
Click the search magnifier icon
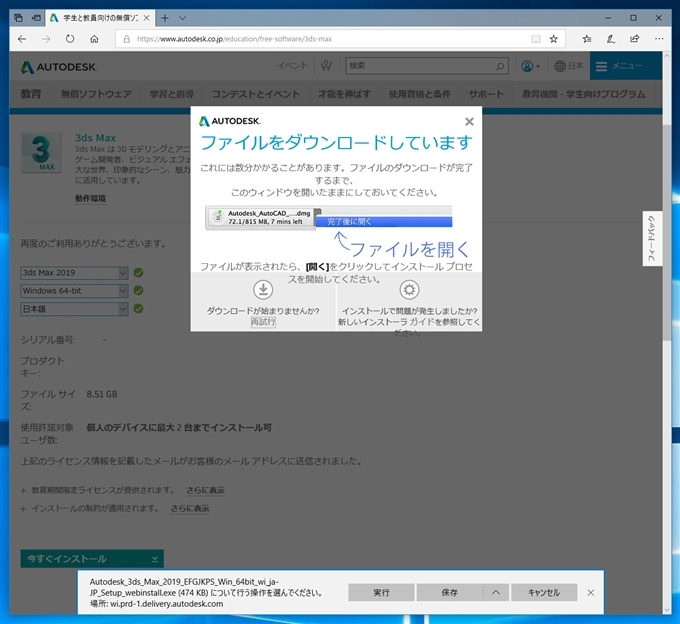[500, 66]
